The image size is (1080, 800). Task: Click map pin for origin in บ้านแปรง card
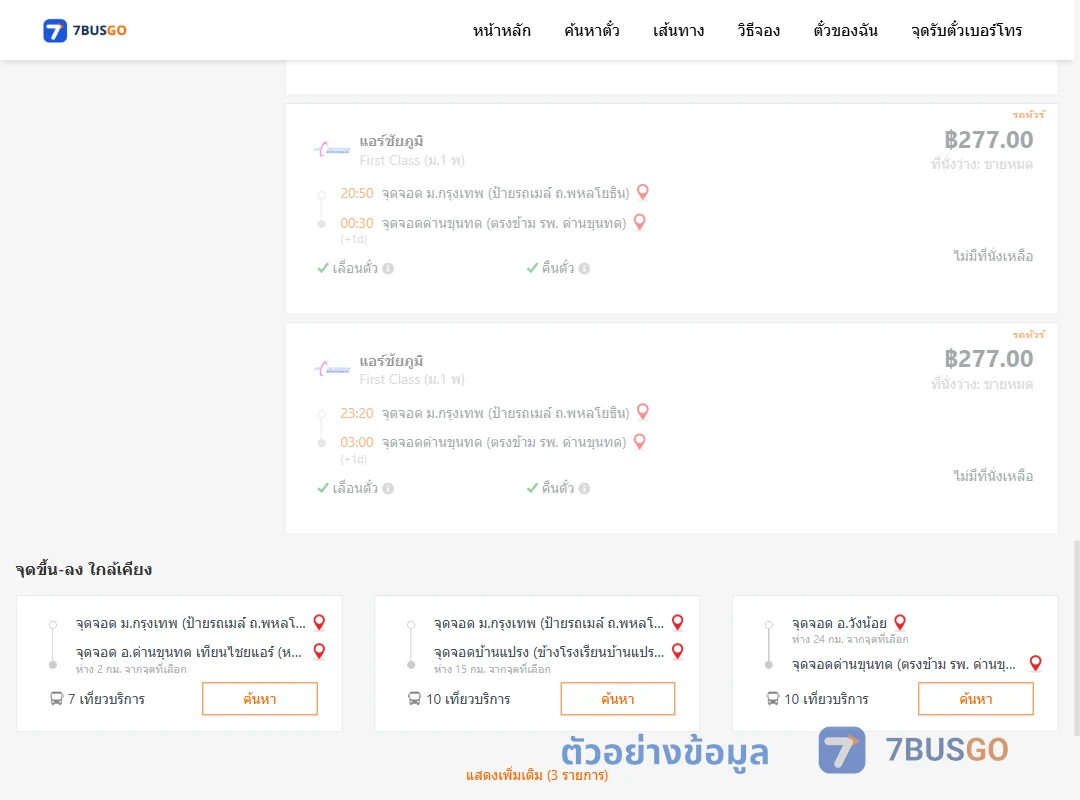(678, 622)
